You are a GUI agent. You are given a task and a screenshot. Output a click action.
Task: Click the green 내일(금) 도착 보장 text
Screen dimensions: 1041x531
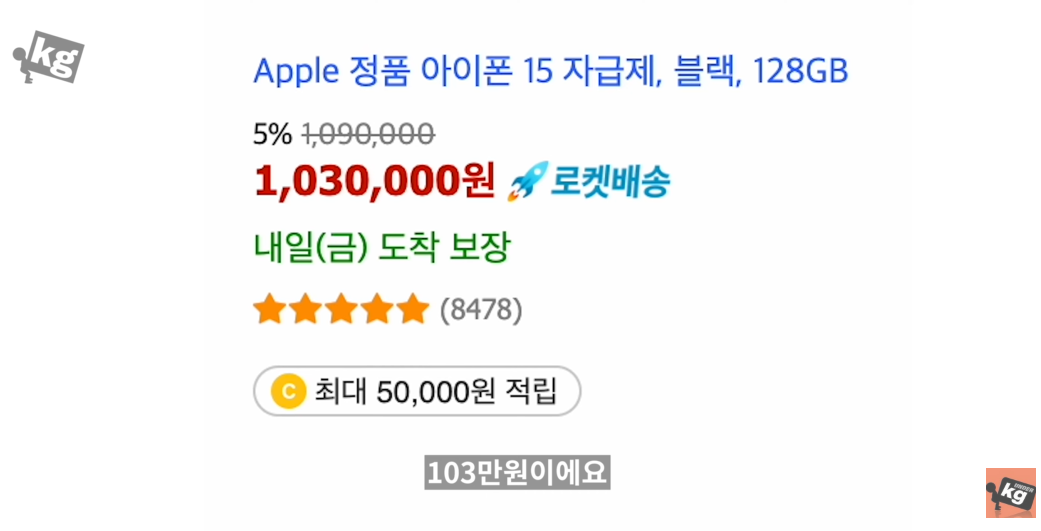point(381,248)
